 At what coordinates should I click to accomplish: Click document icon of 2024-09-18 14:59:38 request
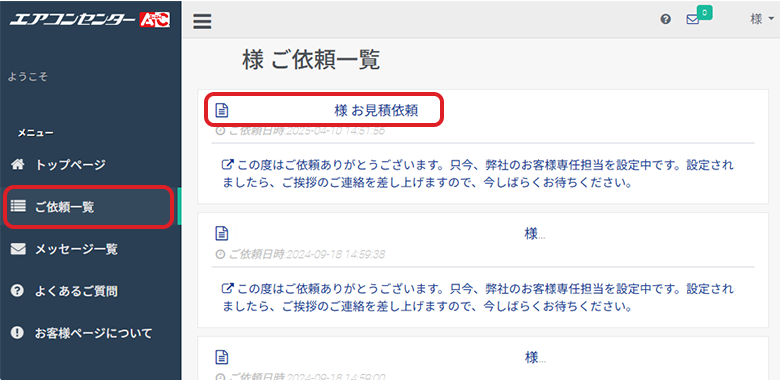pyautogui.click(x=221, y=233)
